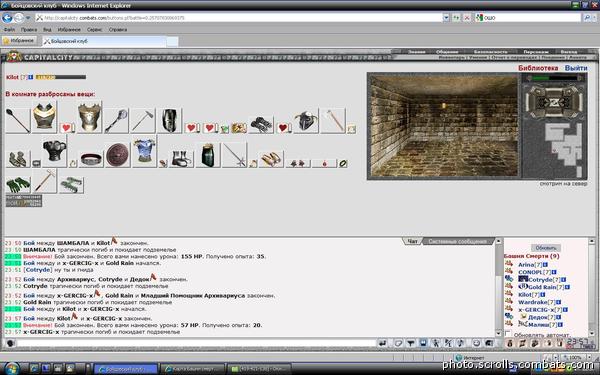This screenshot has width=600, height=375.
Task: Pick up the blue crystal armor item
Action: coord(144,151)
